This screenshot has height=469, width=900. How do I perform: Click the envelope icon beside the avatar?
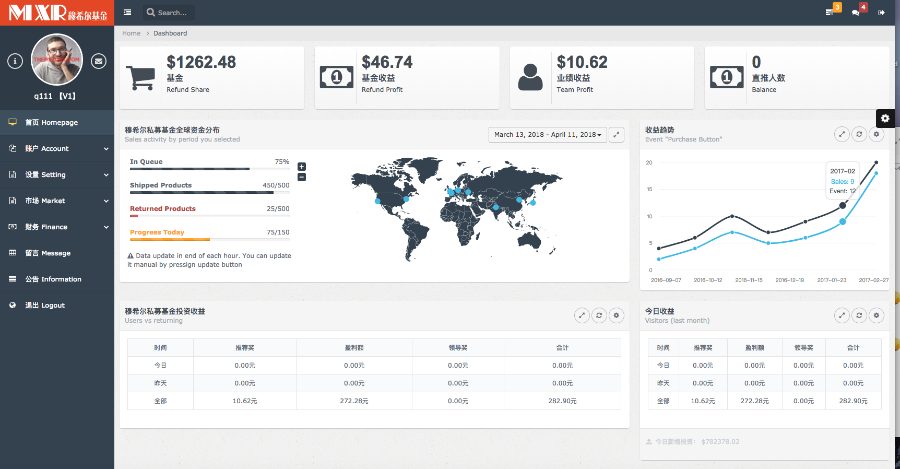tap(98, 61)
